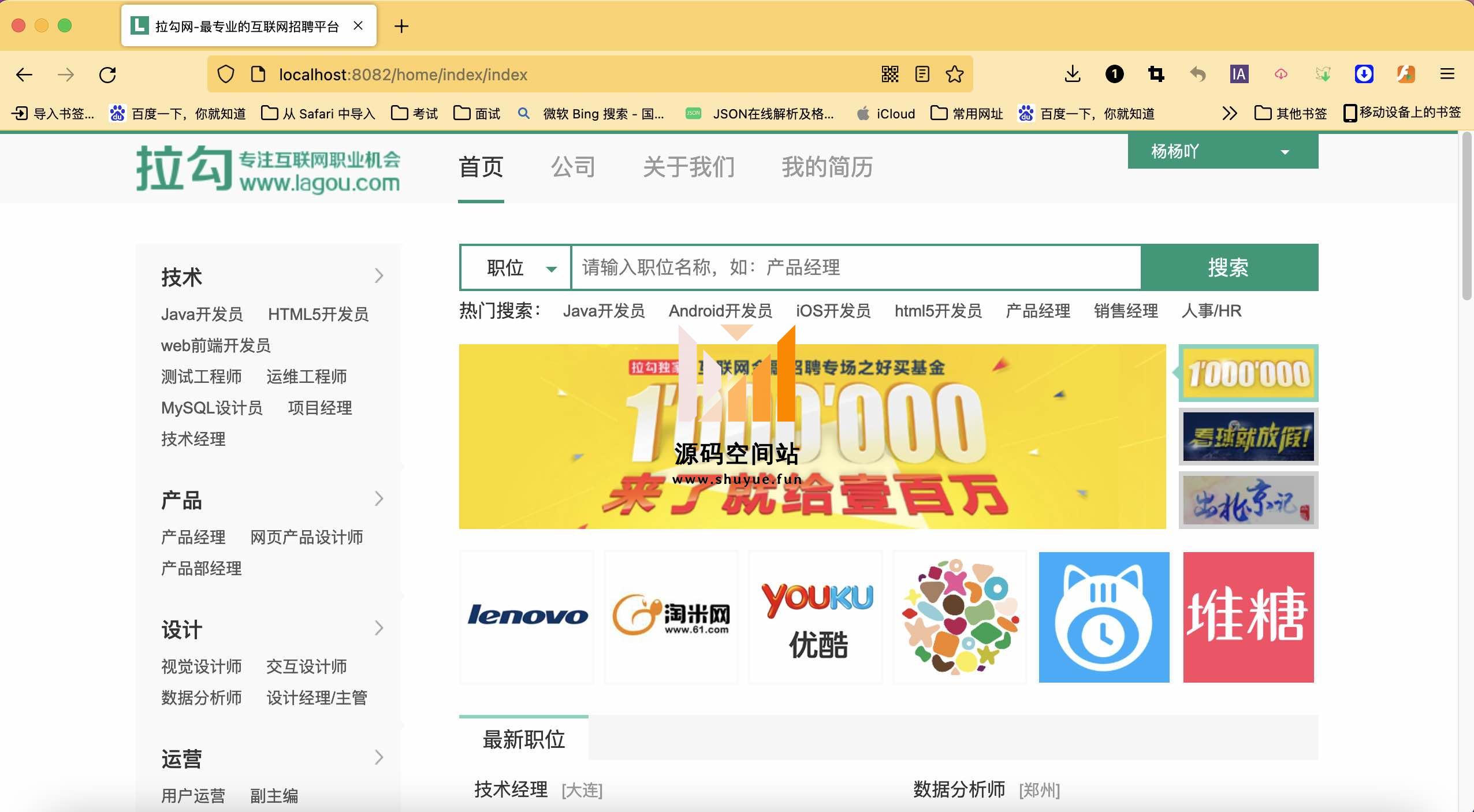Search hot keyword 人事/HR
Image resolution: width=1474 pixels, height=812 pixels.
click(x=1211, y=311)
